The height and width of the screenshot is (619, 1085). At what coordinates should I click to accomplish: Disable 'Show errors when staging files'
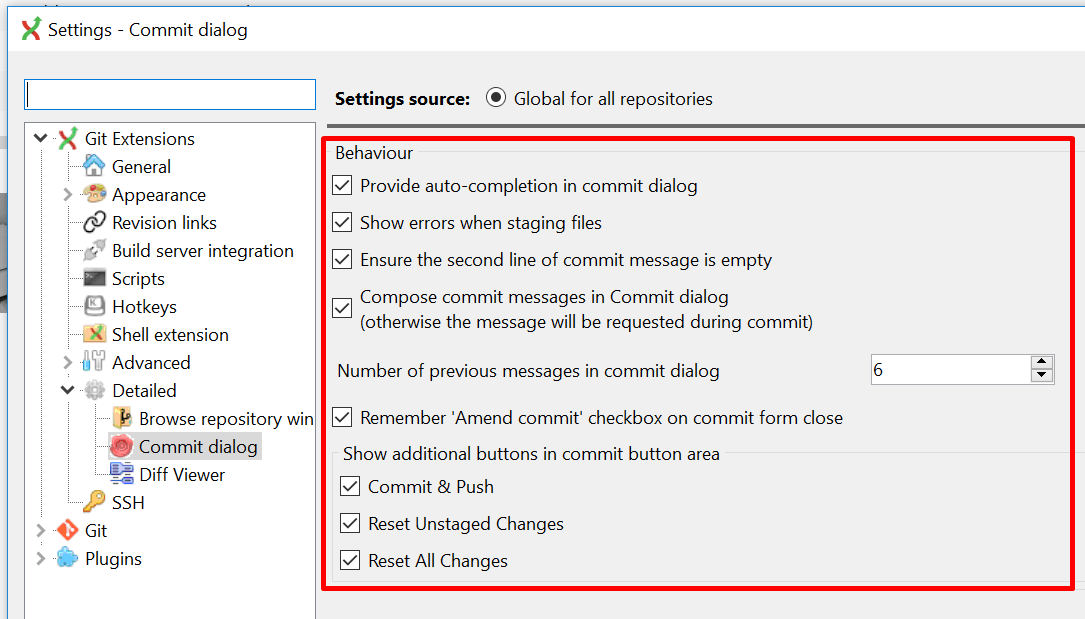click(342, 222)
